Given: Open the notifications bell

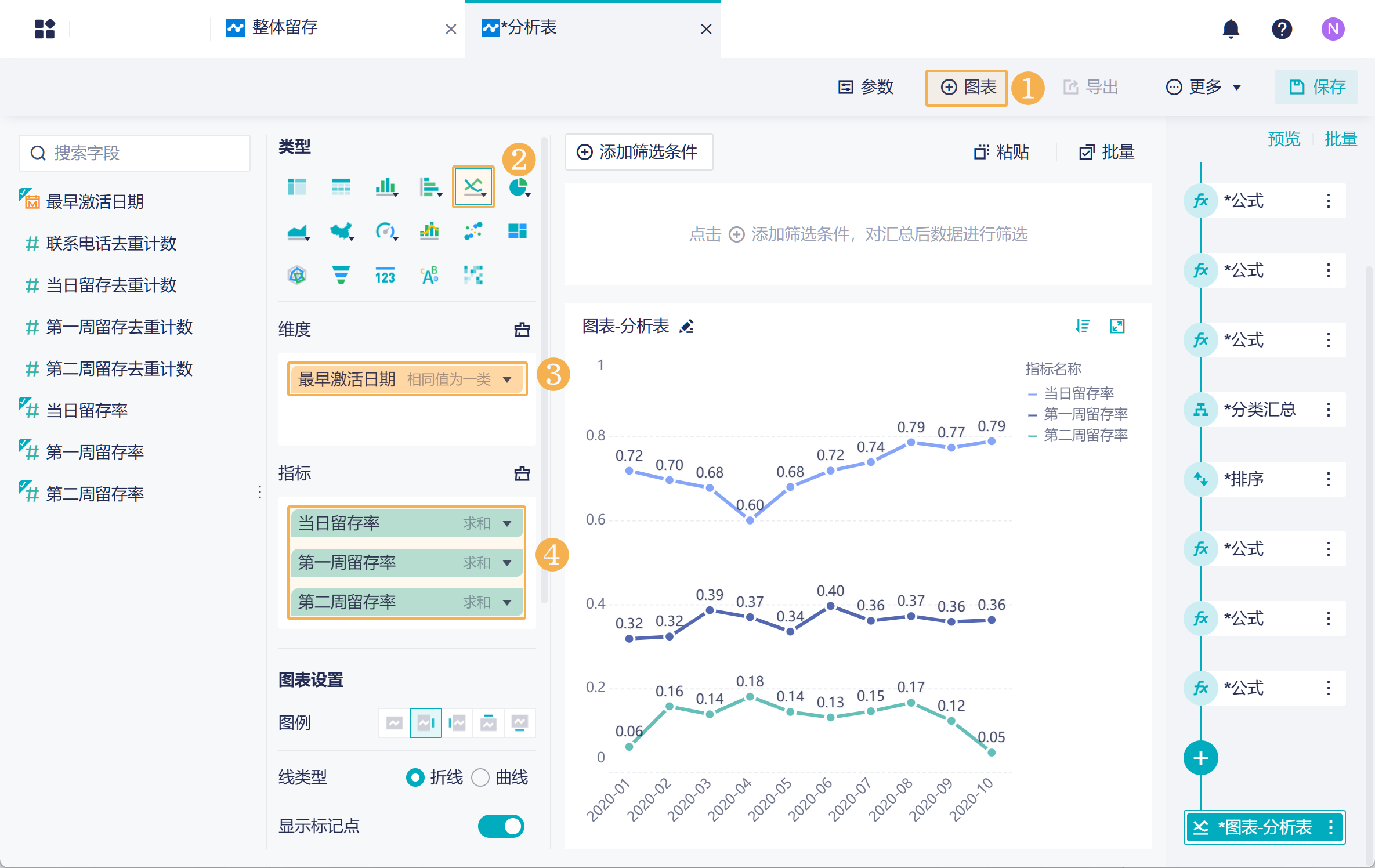Looking at the screenshot, I should click(1231, 28).
